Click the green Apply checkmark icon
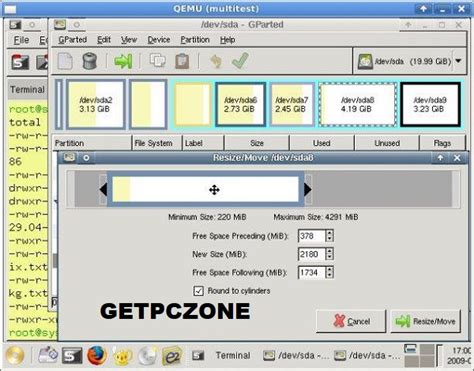 pyautogui.click(x=240, y=61)
